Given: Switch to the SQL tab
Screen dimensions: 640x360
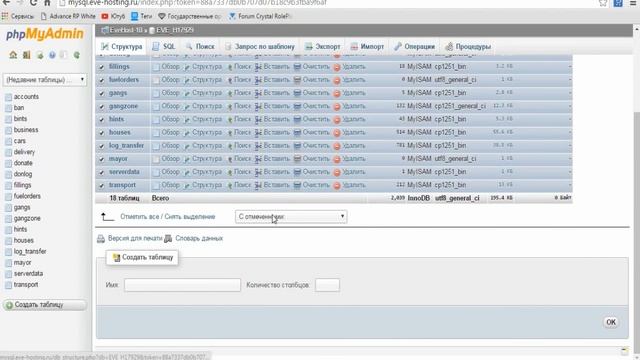Looking at the screenshot, I should pyautogui.click(x=164, y=47).
